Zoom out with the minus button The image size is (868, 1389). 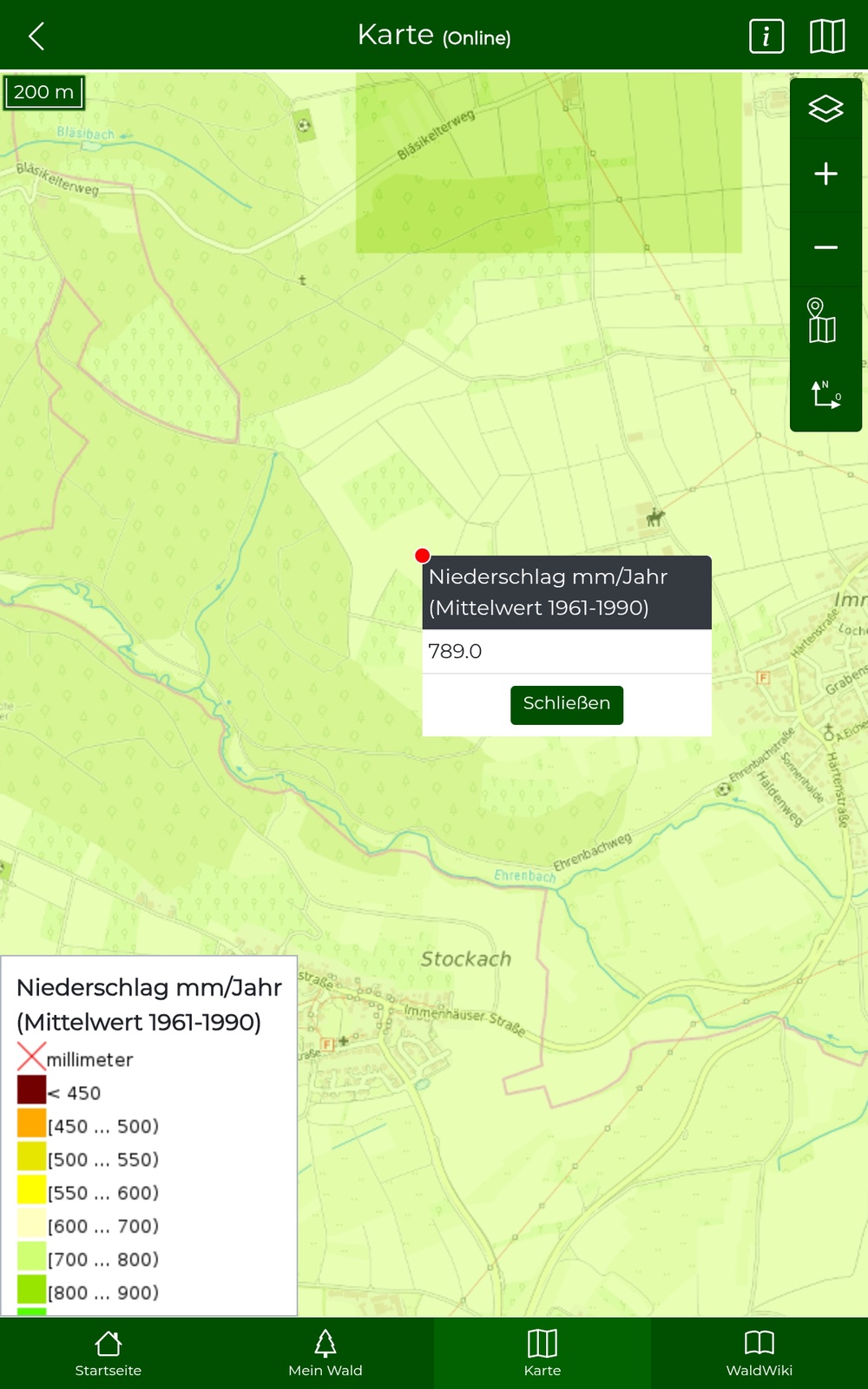coord(825,248)
